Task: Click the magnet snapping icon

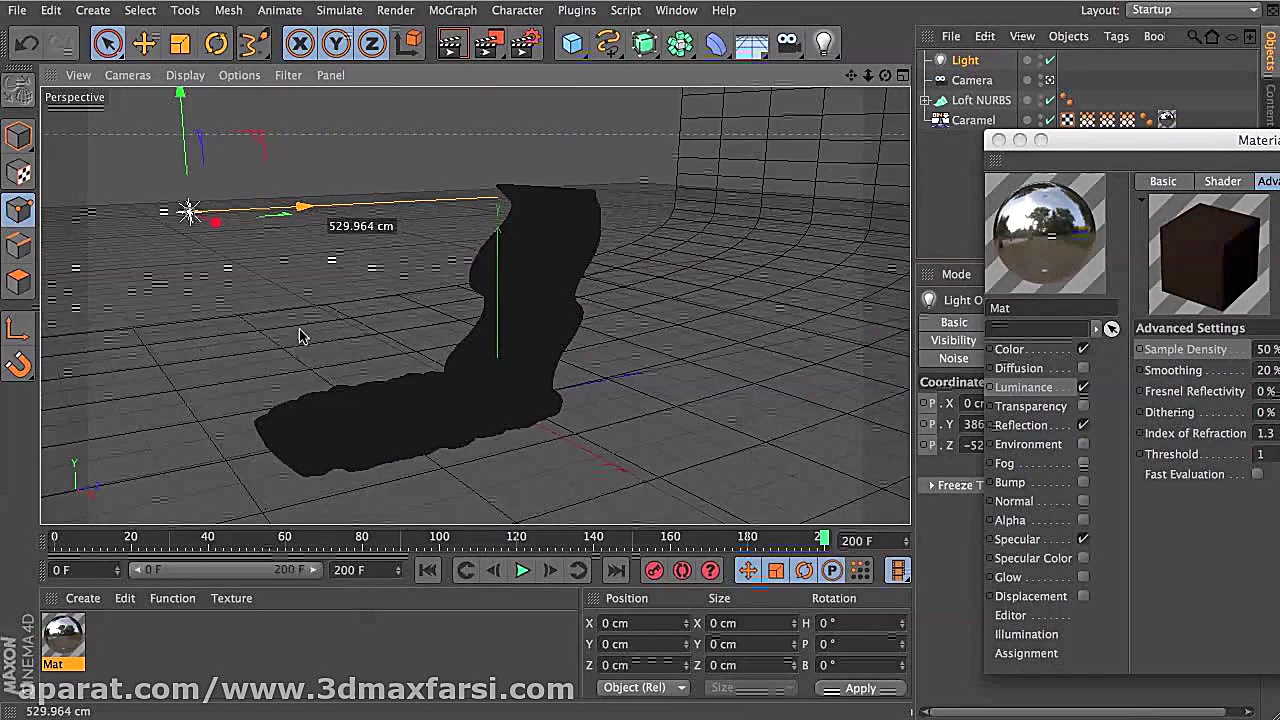Action: (19, 365)
